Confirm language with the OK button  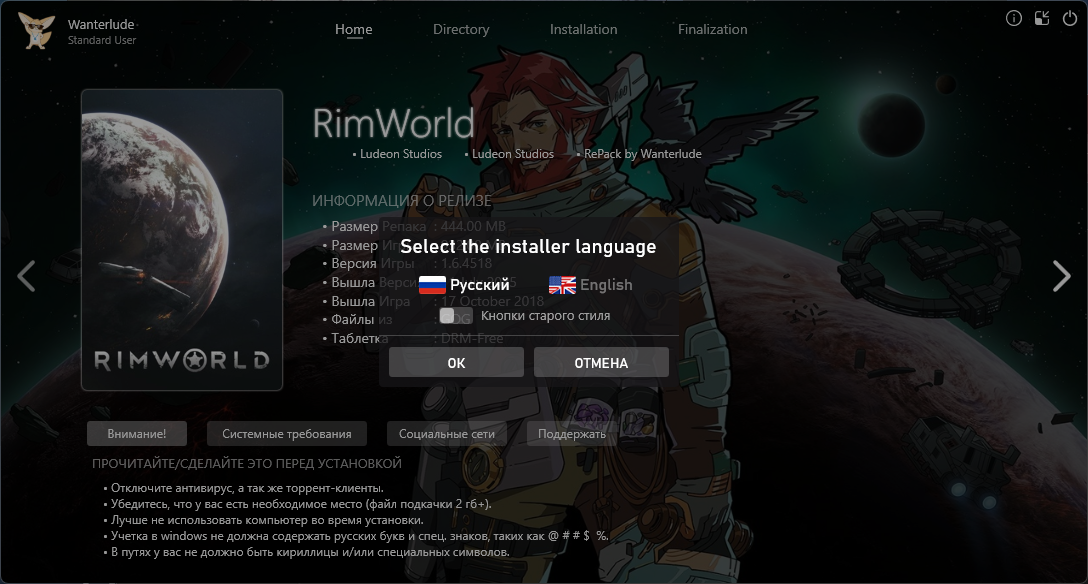point(456,363)
